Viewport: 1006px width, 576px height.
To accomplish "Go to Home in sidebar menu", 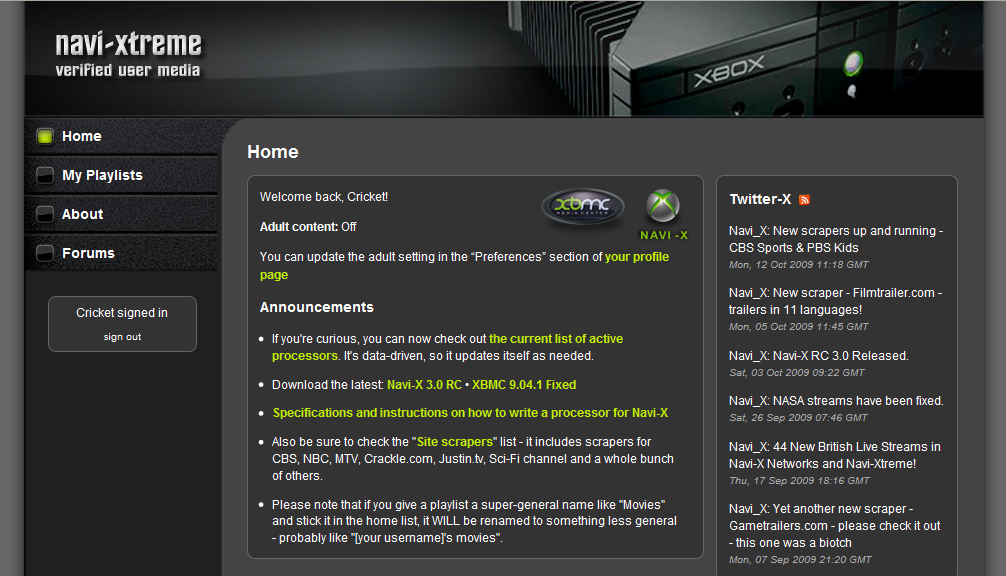I will click(x=81, y=136).
